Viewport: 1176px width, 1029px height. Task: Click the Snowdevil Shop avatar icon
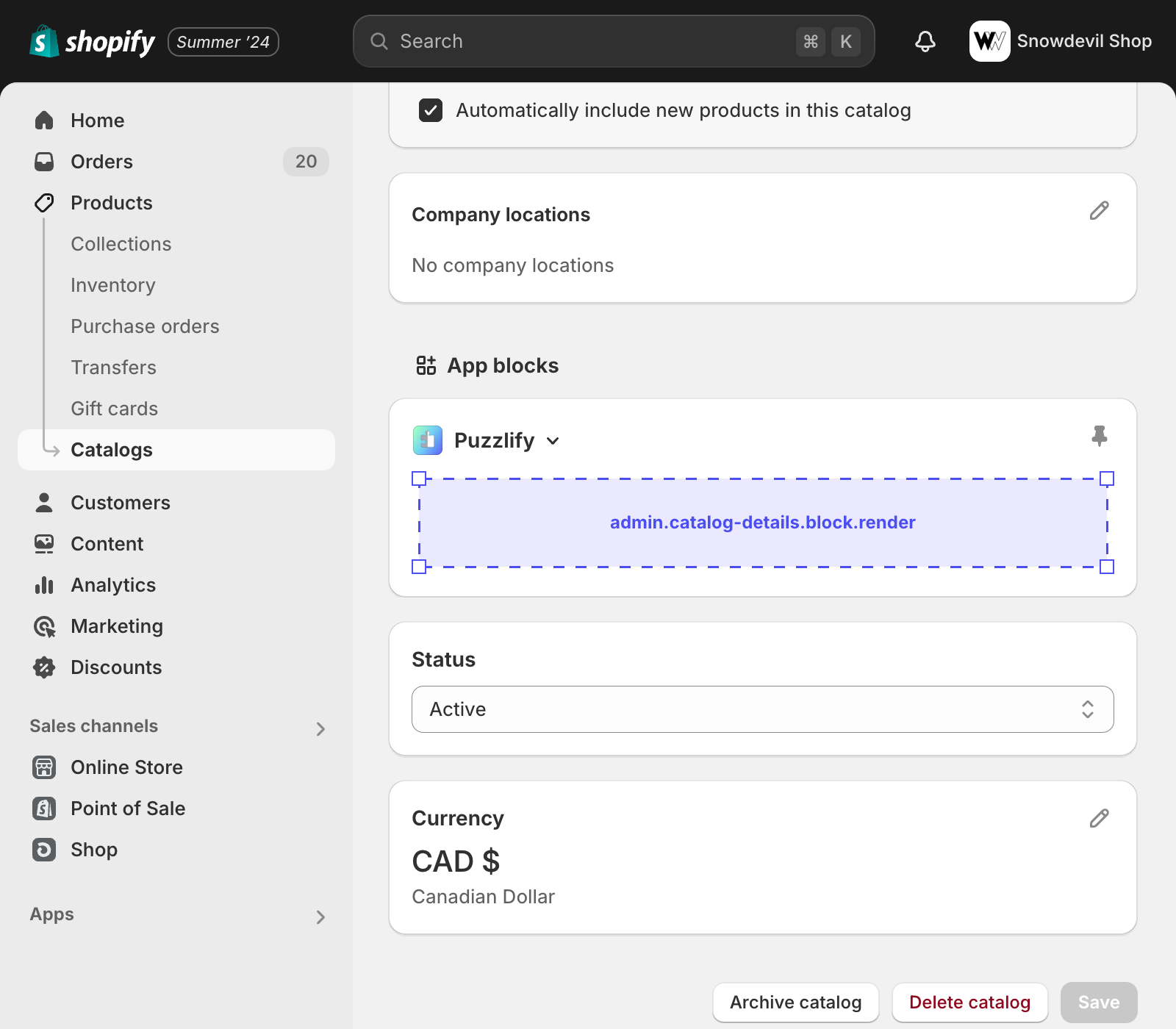click(989, 41)
